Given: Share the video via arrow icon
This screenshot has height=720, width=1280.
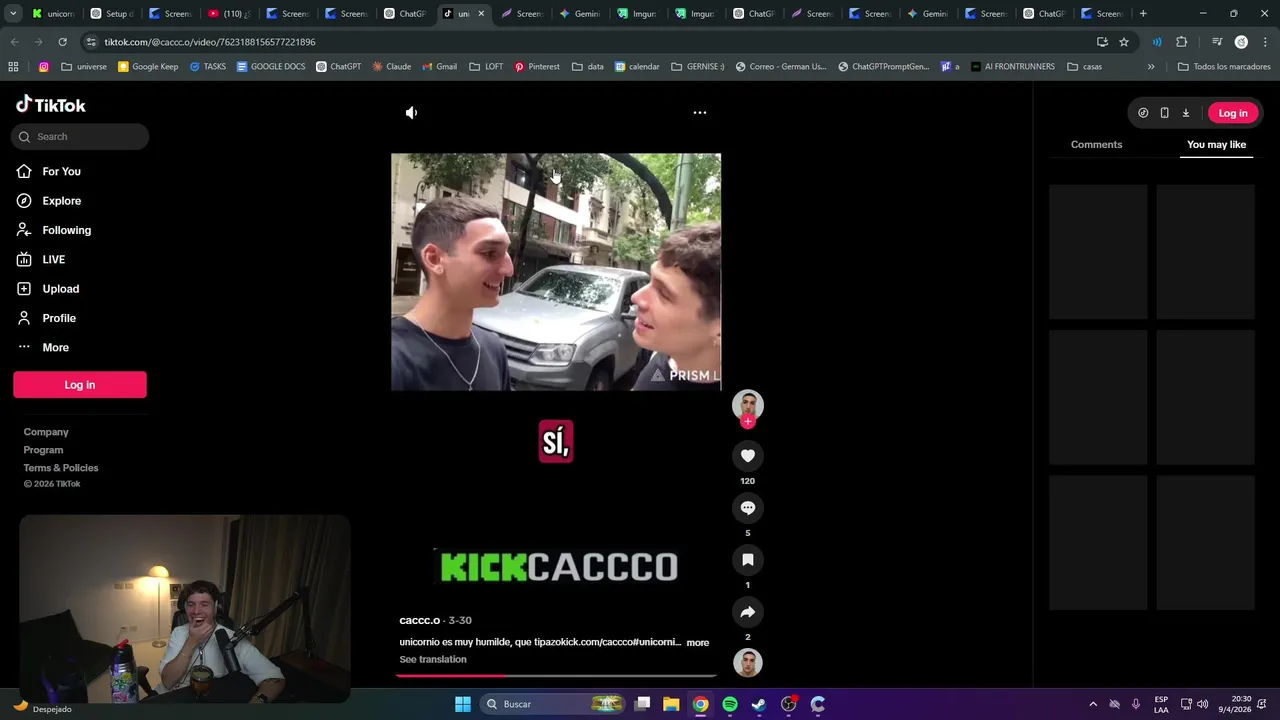Looking at the screenshot, I should point(747,612).
